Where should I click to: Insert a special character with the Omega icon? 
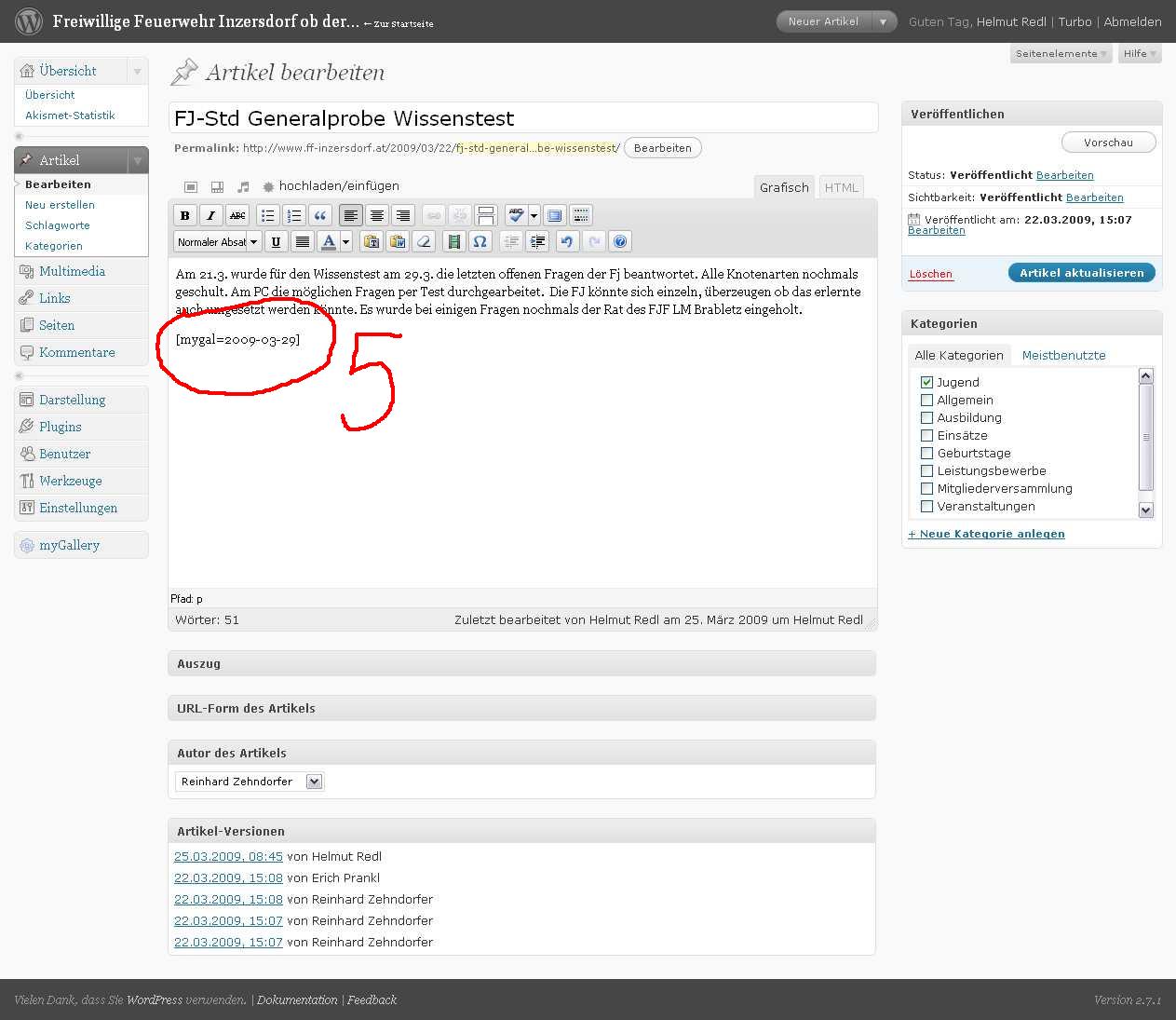(x=480, y=242)
